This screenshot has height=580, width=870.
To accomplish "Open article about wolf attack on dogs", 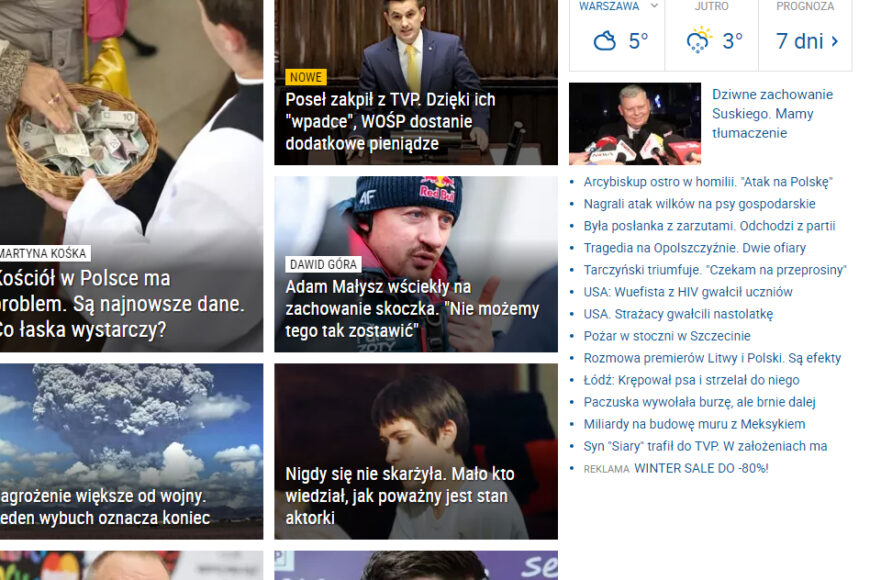I will 700,203.
